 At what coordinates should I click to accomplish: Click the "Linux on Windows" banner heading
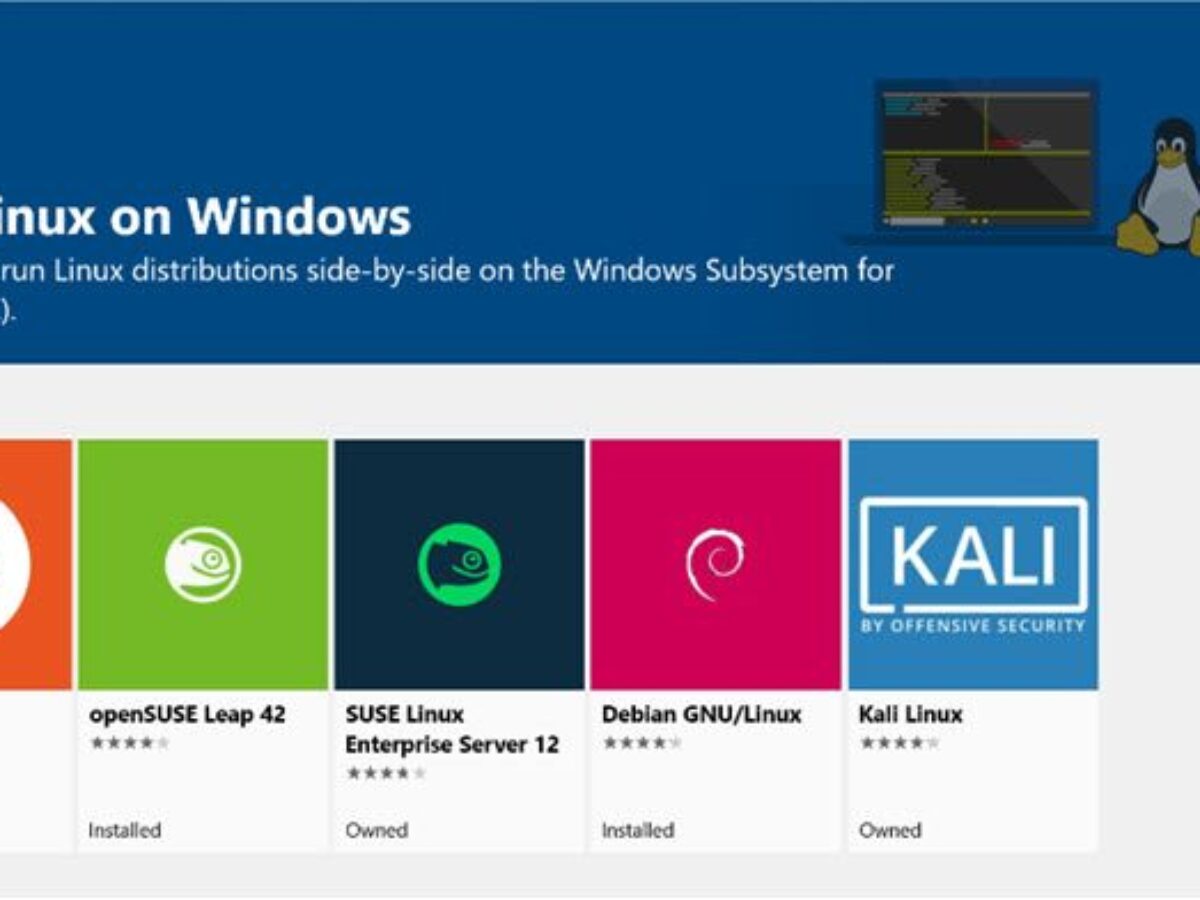point(205,216)
